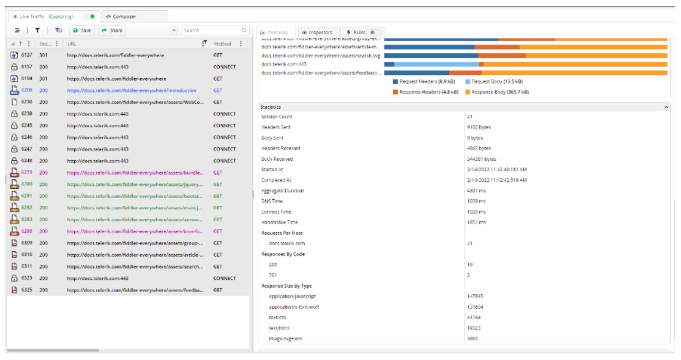
Task: Click the URL column filter icon
Action: [204, 43]
